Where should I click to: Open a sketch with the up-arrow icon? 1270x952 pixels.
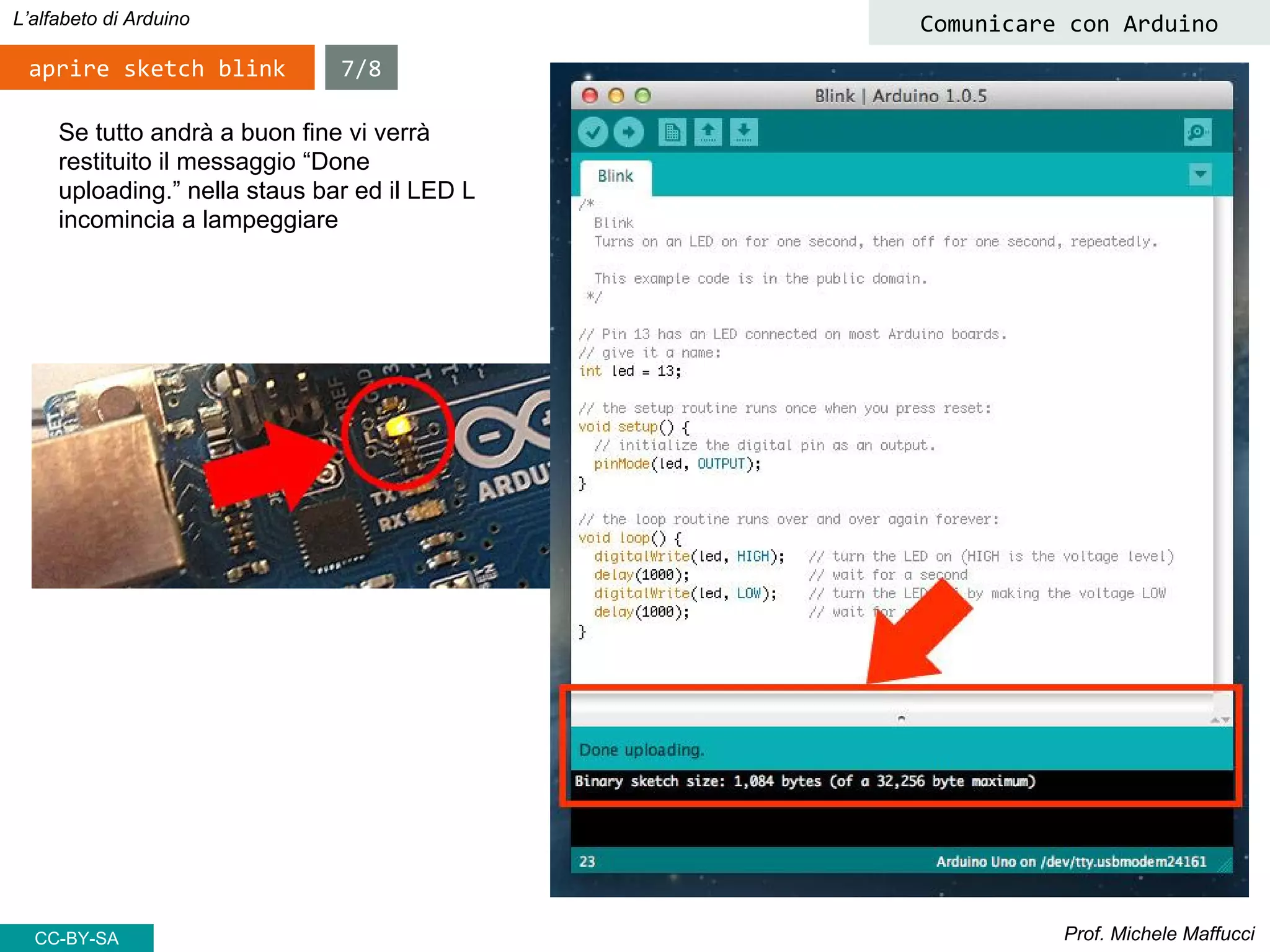click(708, 132)
